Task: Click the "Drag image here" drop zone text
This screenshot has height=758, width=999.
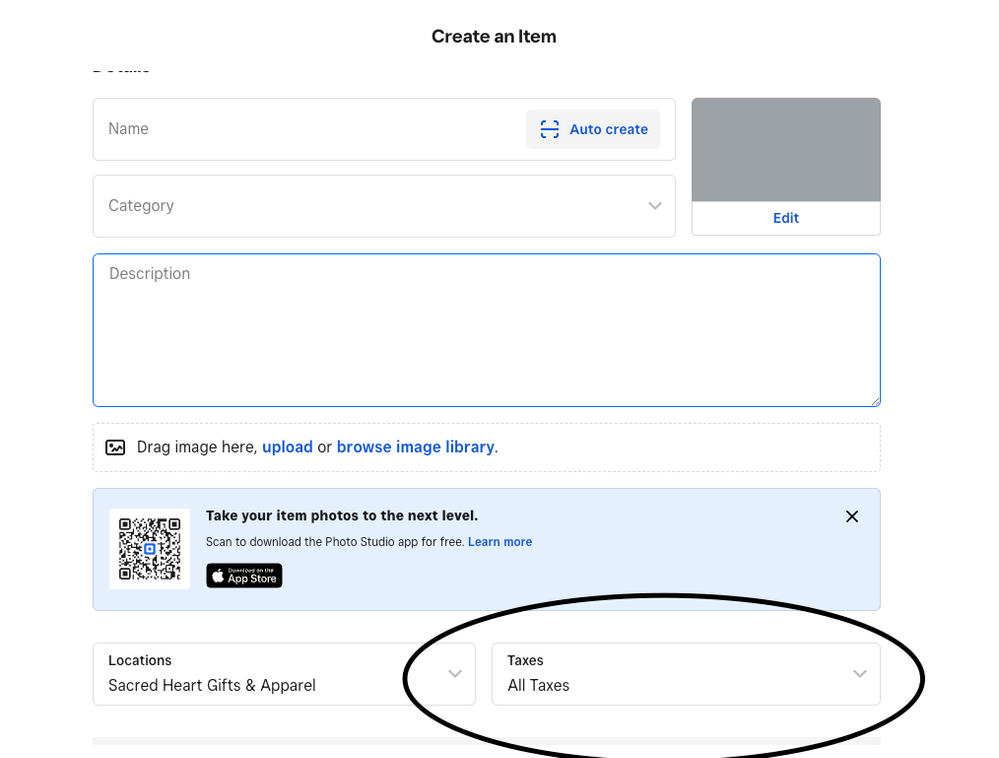Action: click(x=197, y=447)
